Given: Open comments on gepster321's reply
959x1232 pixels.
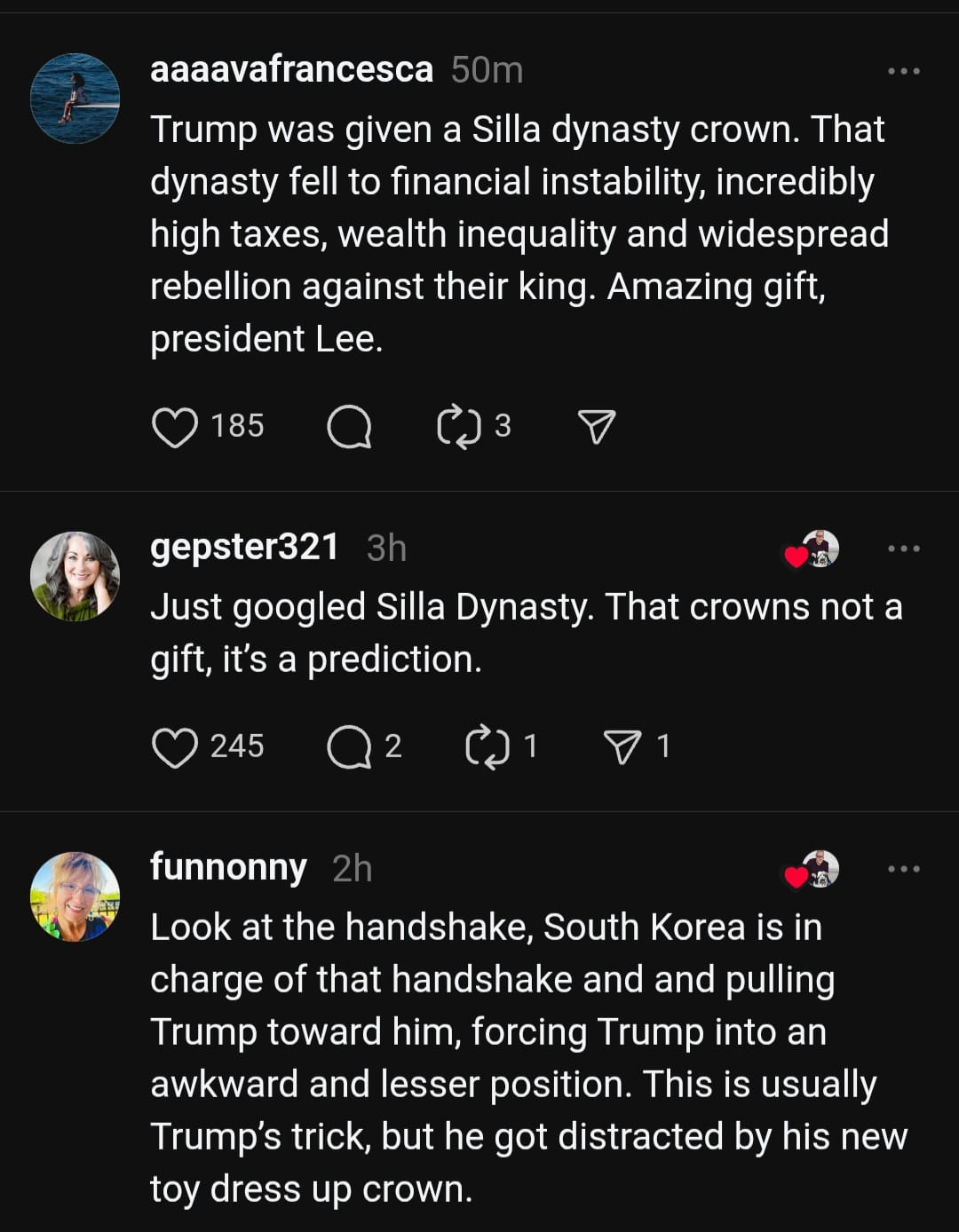Looking at the screenshot, I should point(349,746).
